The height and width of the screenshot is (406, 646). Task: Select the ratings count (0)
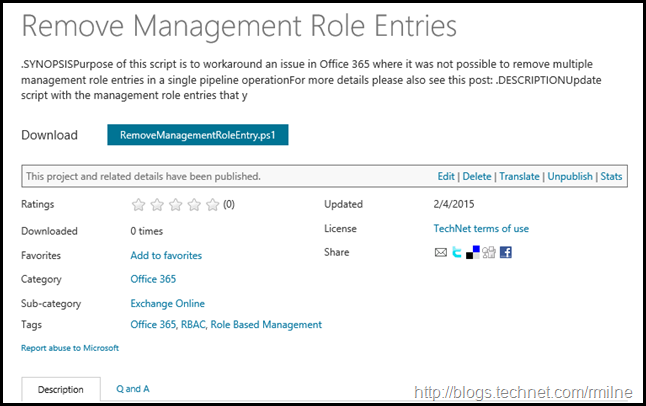229,204
